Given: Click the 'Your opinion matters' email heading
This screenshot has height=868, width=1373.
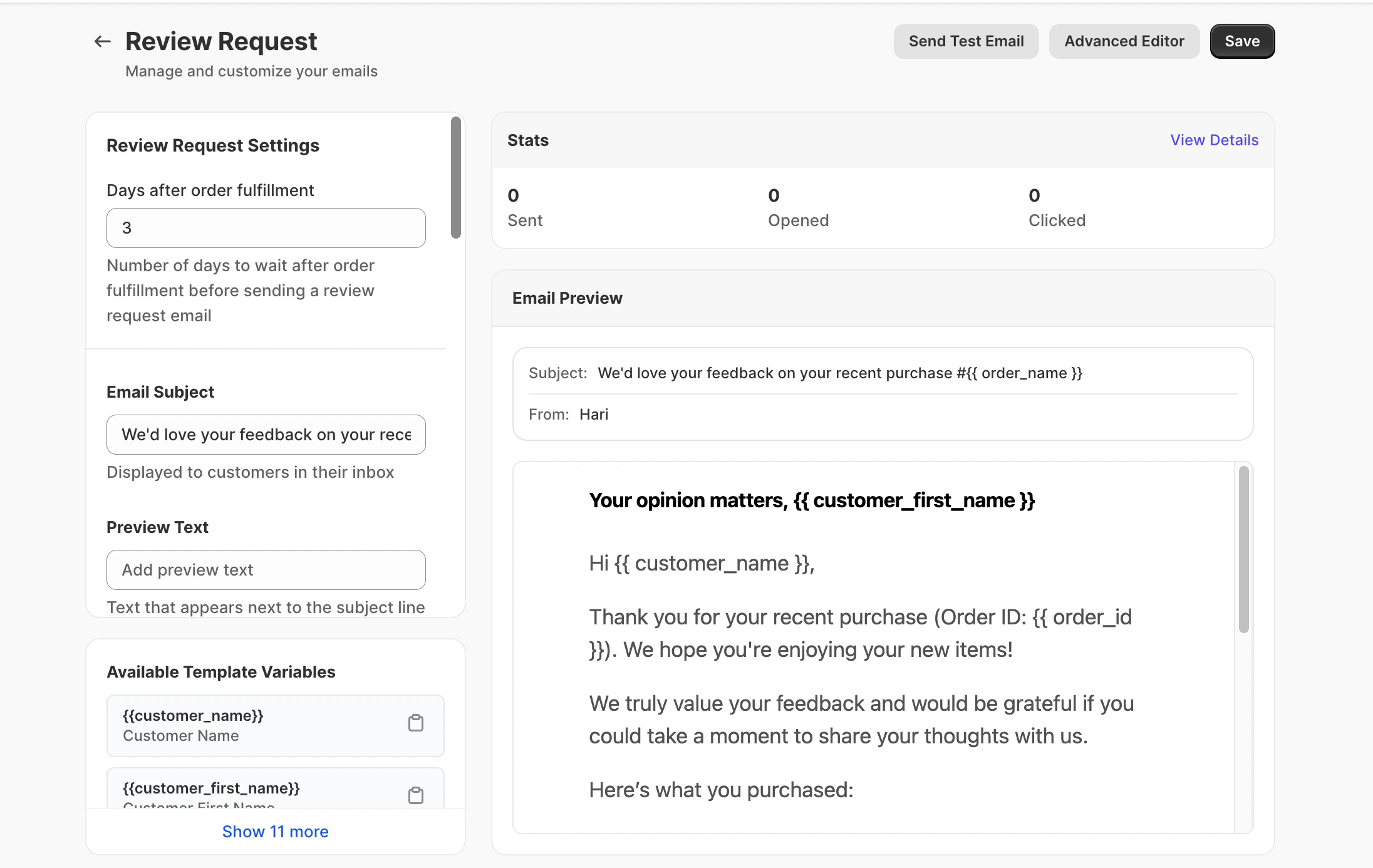Looking at the screenshot, I should [x=812, y=500].
